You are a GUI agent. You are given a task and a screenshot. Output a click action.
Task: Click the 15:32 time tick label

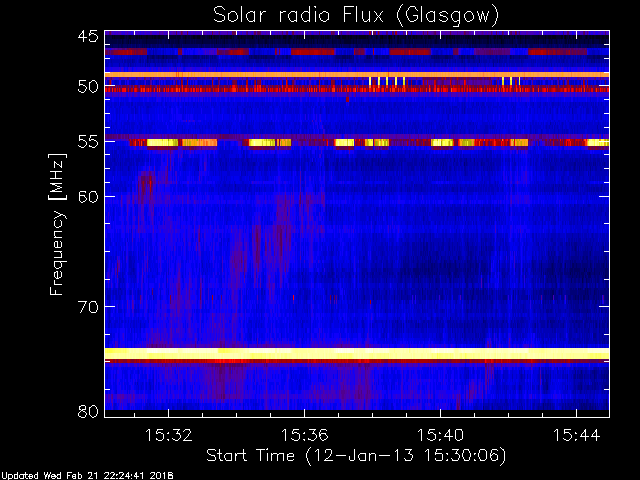coord(168,435)
